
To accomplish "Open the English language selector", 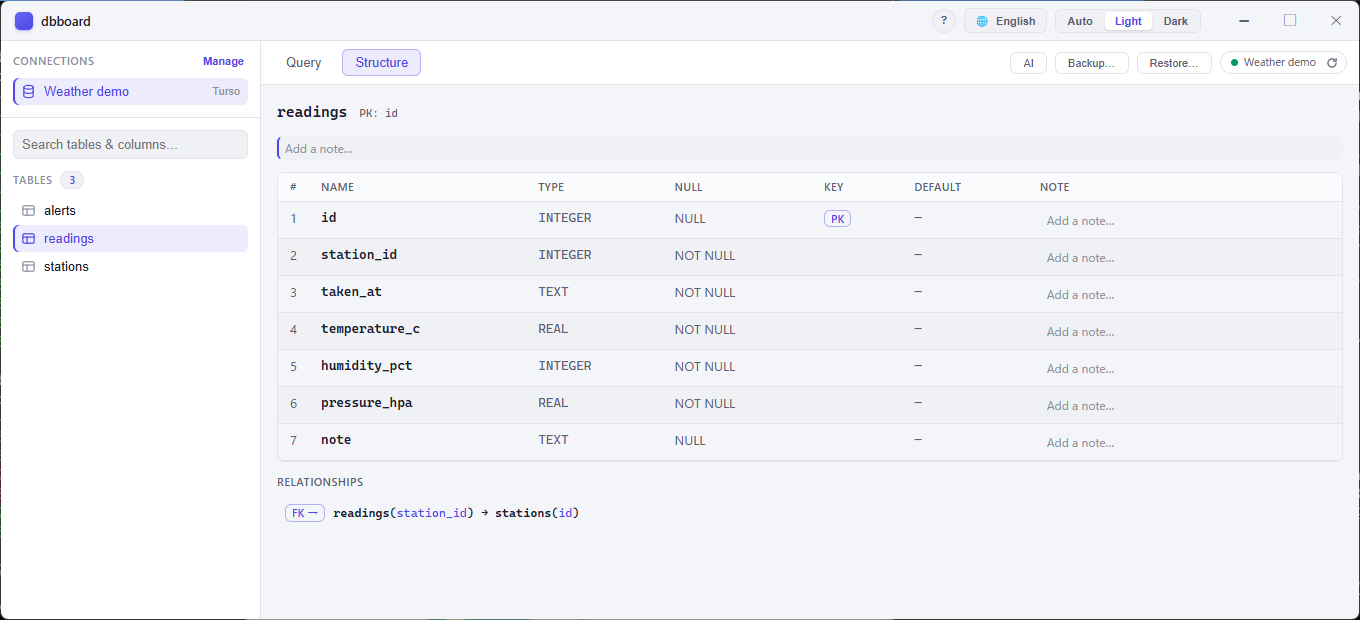I will click(x=1005, y=21).
